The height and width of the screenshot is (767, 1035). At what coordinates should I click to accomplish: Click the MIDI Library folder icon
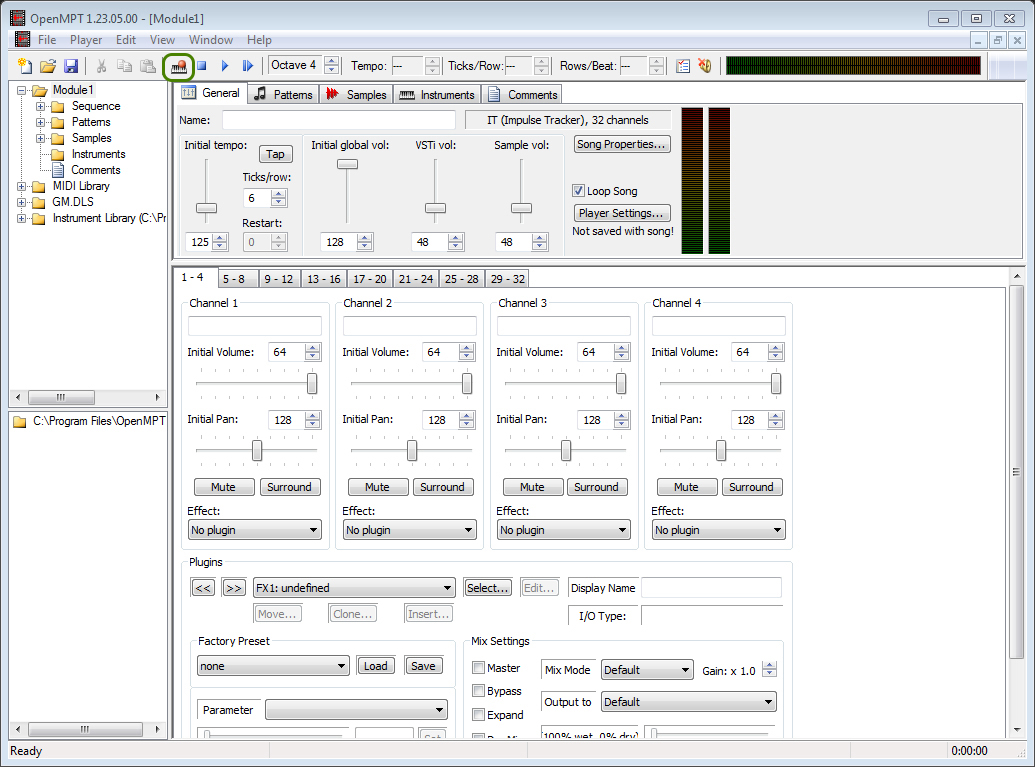[x=39, y=187]
